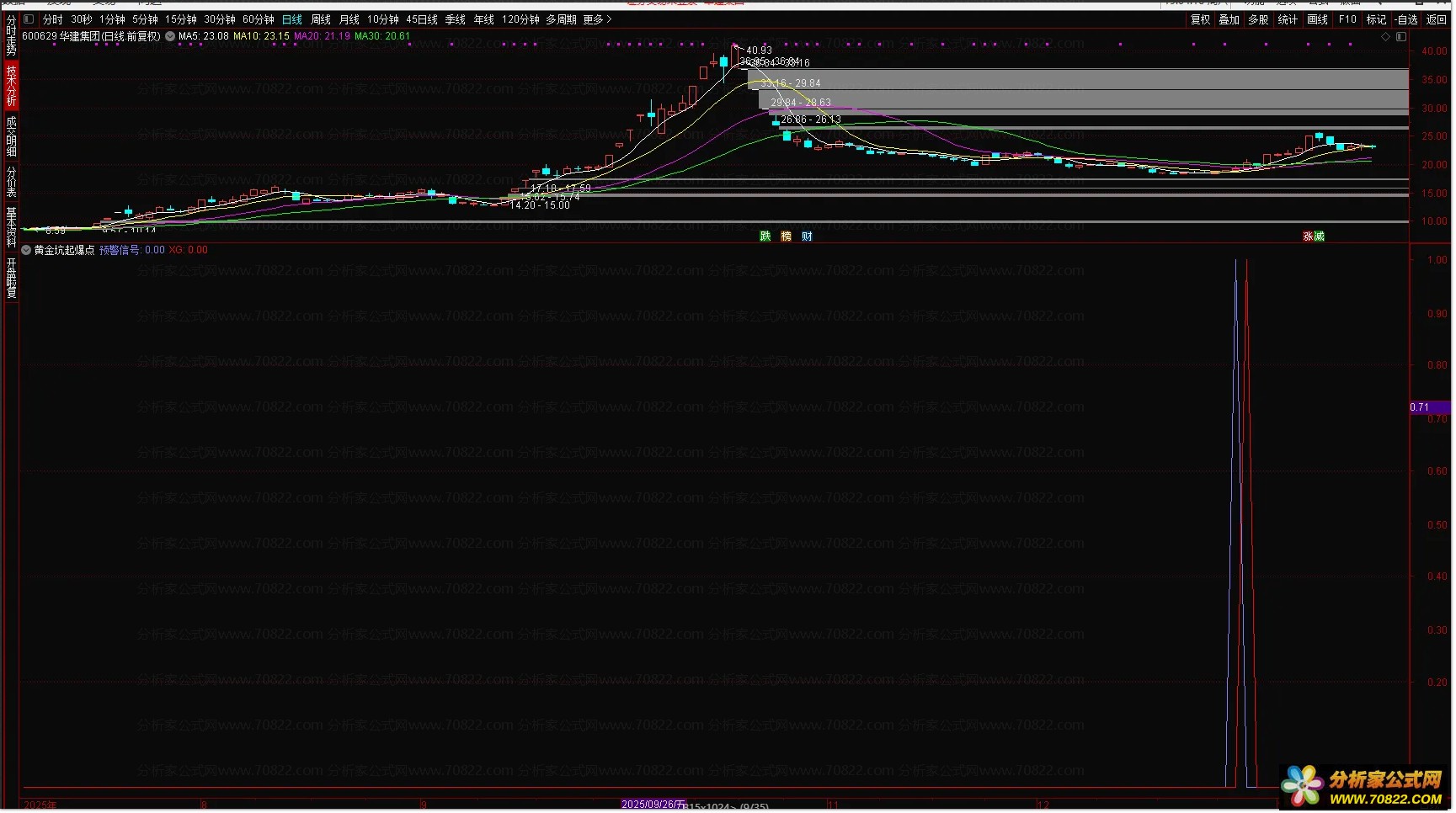Click the 返回 back button
This screenshot has height=813, width=1456.
(x=1437, y=19)
